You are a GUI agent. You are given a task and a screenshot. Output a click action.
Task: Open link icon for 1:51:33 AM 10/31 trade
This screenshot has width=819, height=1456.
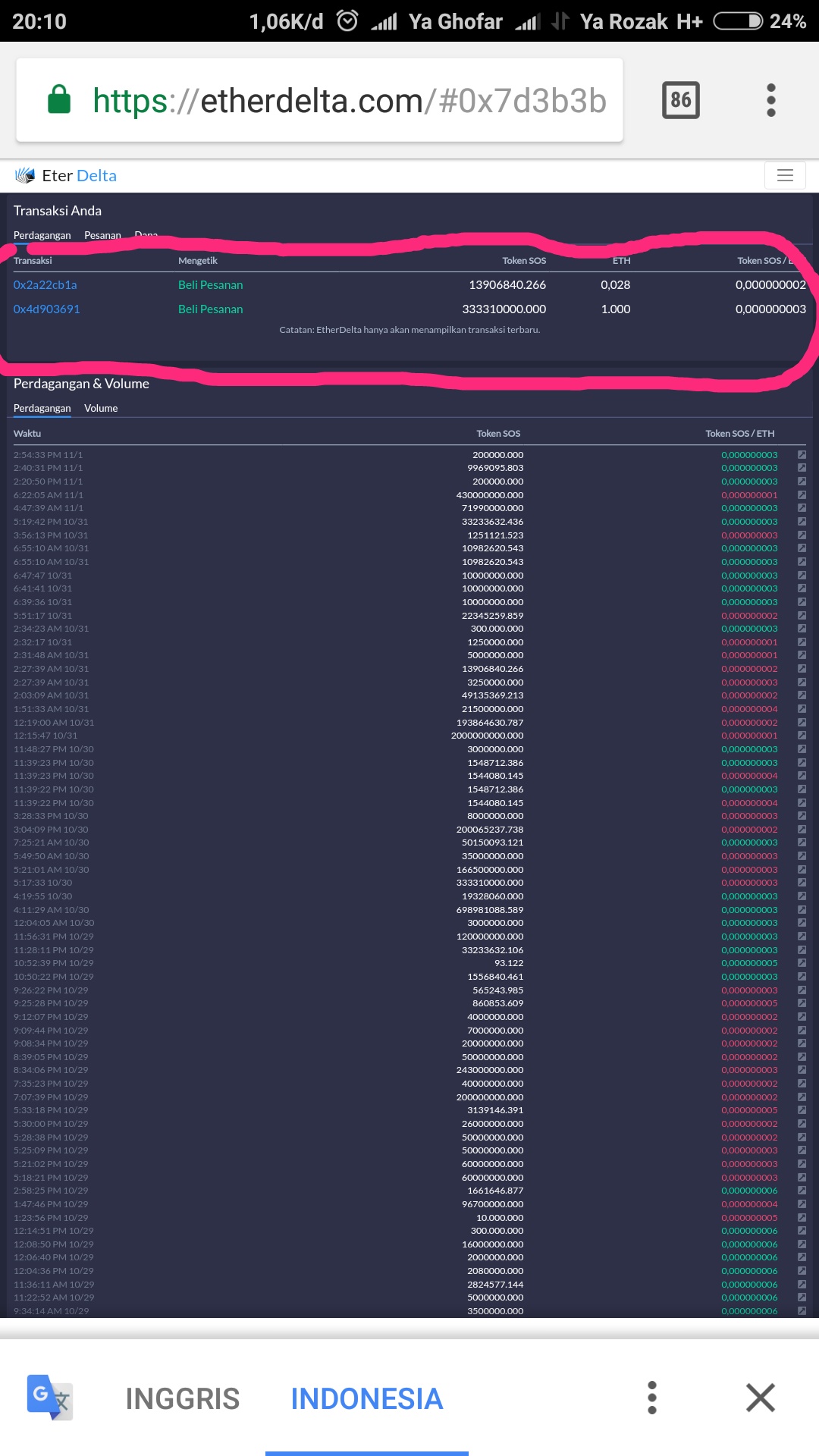[802, 709]
